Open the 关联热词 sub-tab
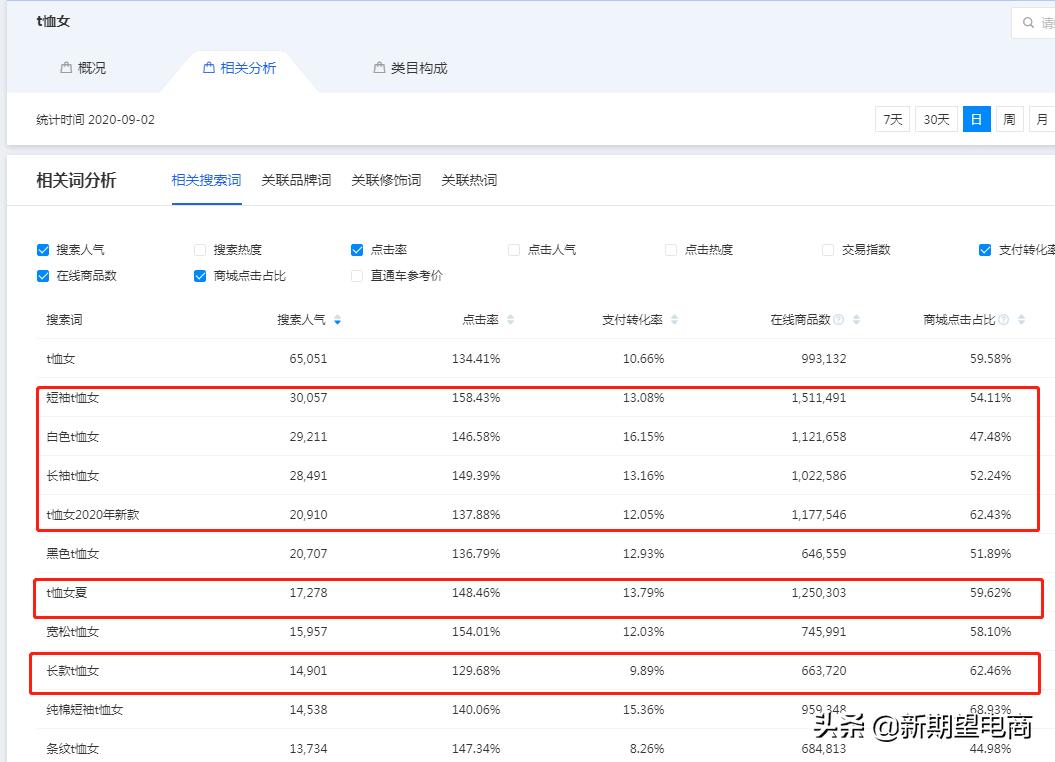 click(469, 180)
